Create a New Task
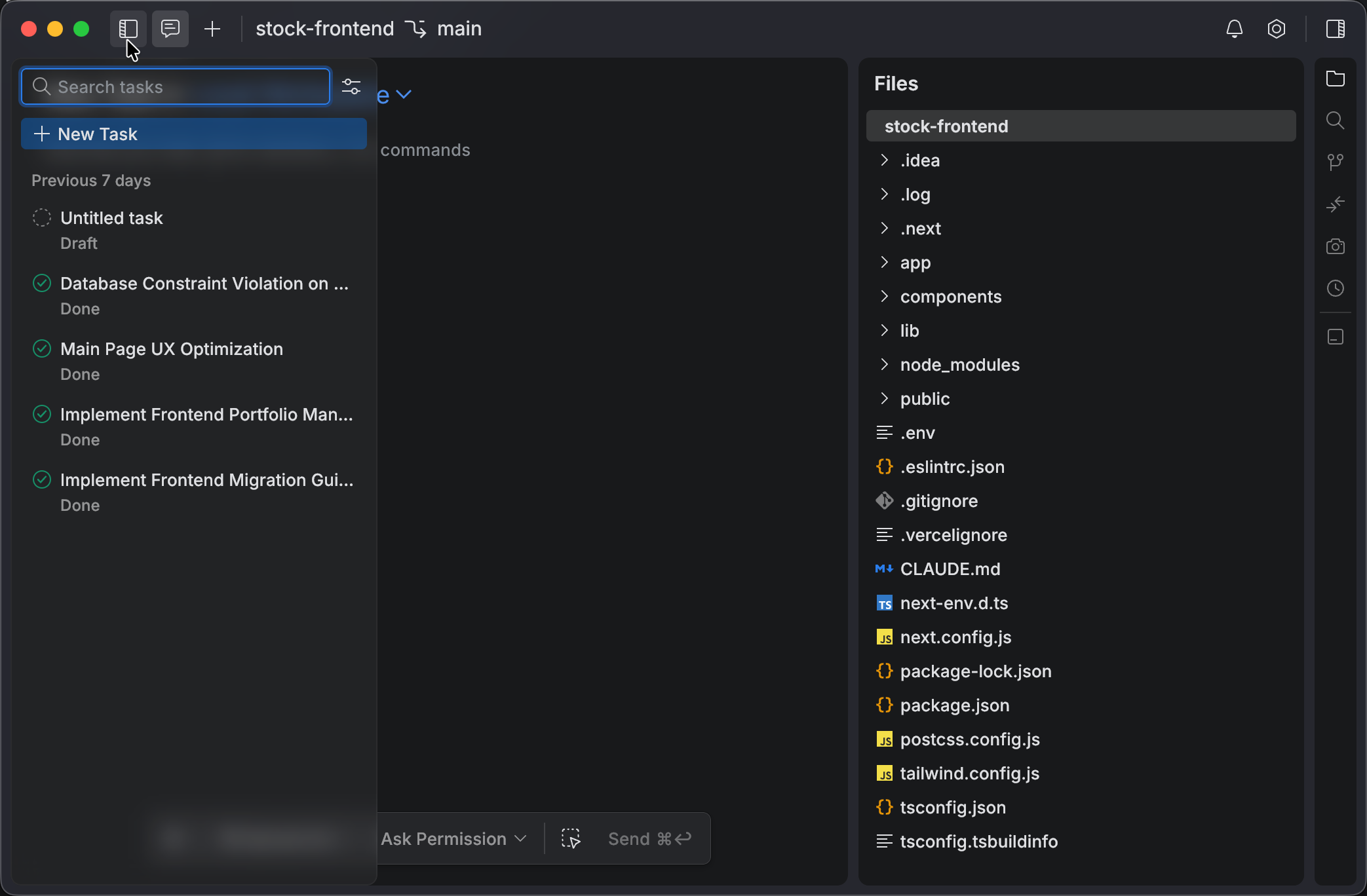Screen dimensions: 1367x896 (x=193, y=134)
